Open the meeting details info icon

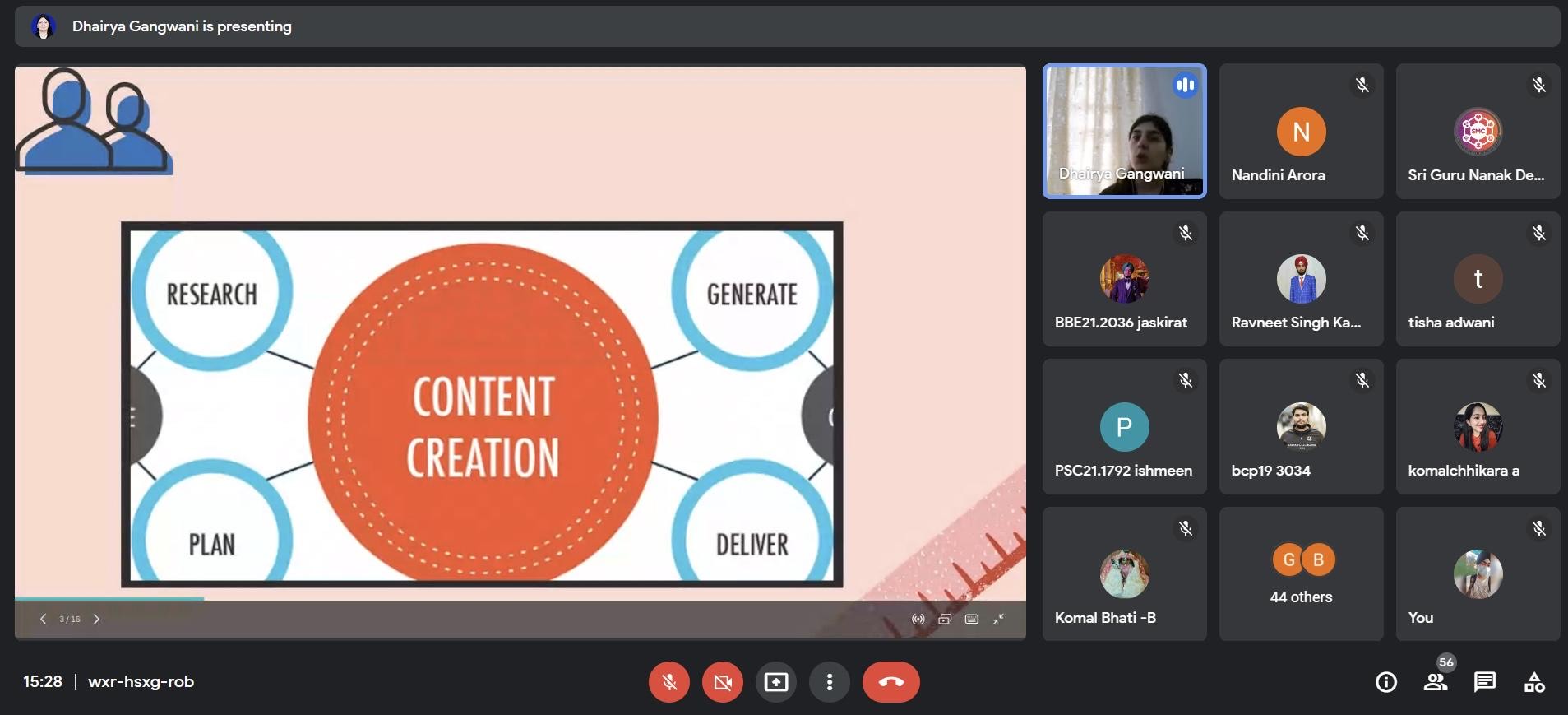click(1385, 682)
